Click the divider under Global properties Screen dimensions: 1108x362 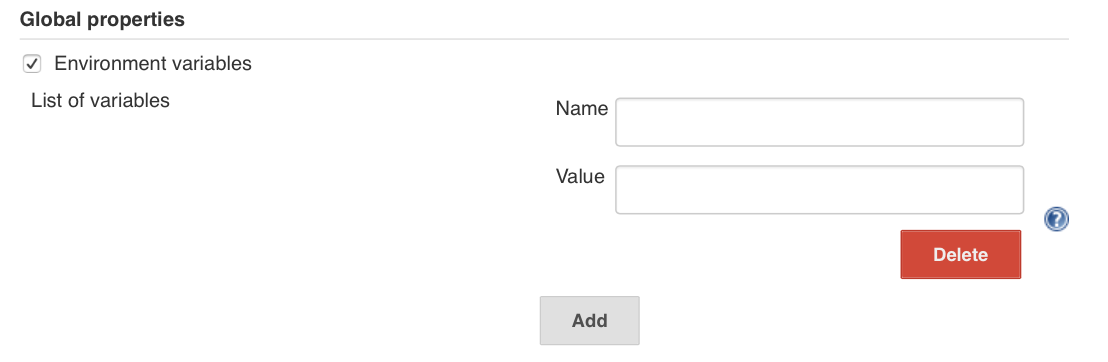click(544, 39)
